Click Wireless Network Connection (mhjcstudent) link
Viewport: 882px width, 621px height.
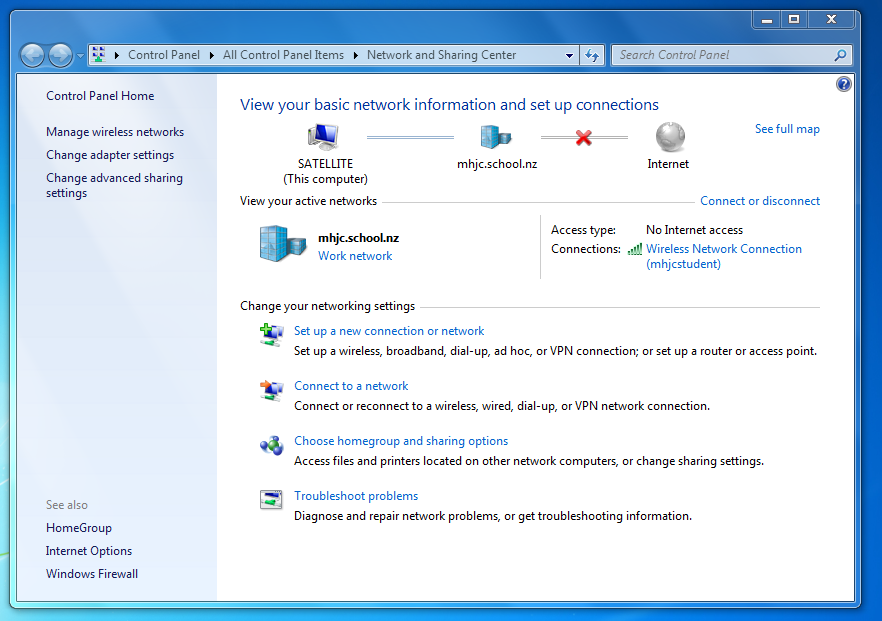(723, 249)
